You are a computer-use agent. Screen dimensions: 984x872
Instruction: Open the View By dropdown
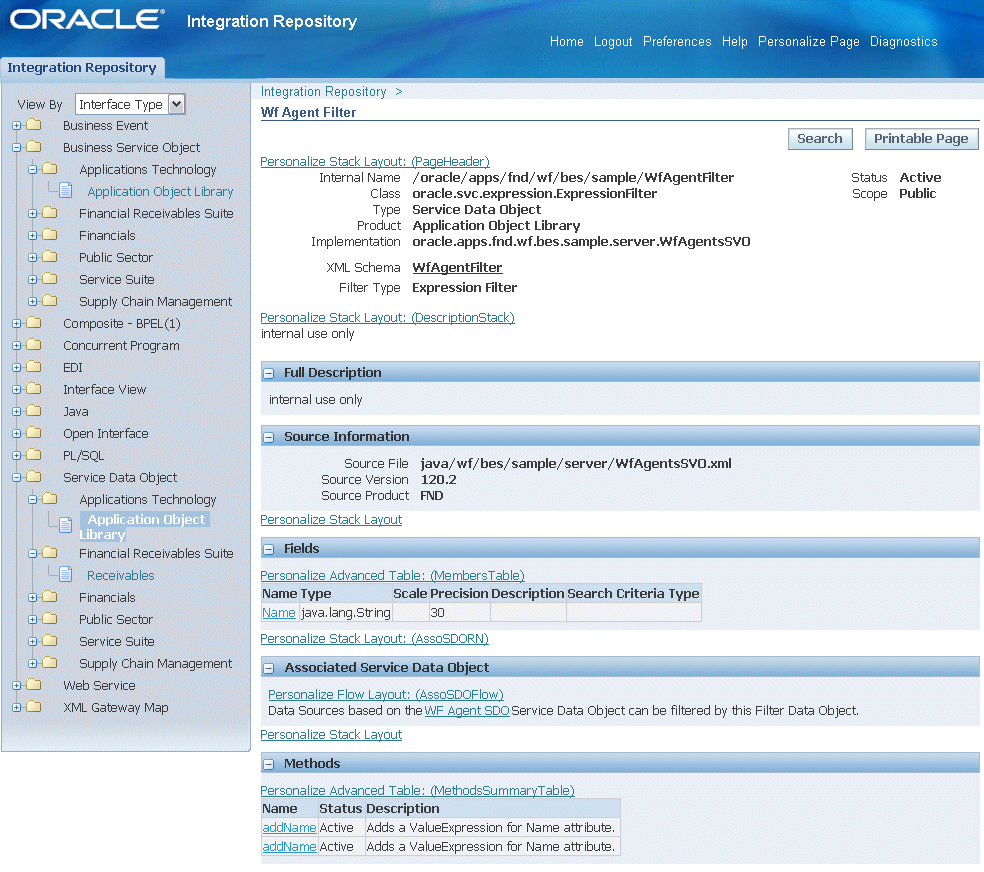(x=130, y=104)
